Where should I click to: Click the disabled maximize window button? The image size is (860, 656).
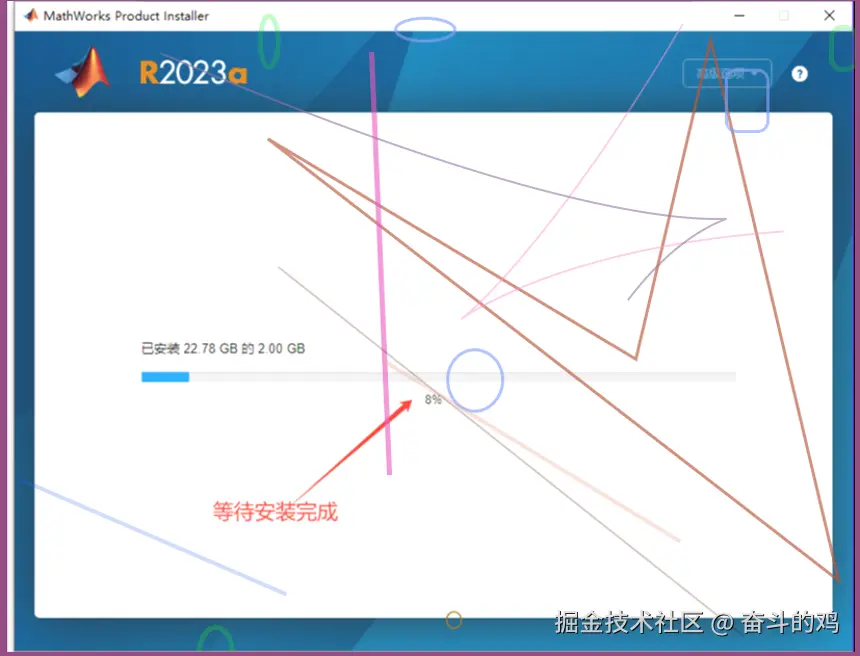pyautogui.click(x=784, y=15)
